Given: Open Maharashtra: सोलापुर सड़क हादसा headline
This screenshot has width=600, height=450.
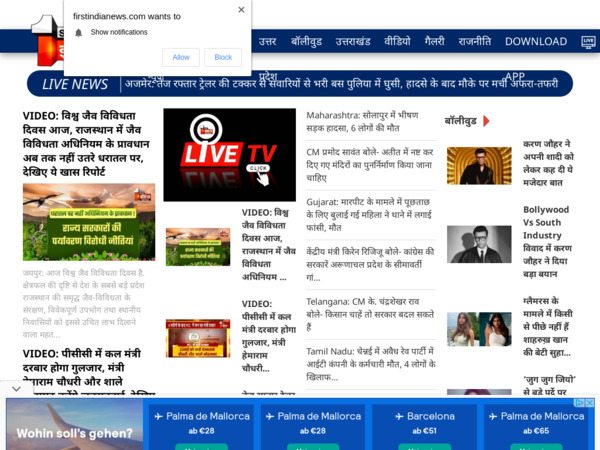Looking at the screenshot, I should click(x=362, y=122).
